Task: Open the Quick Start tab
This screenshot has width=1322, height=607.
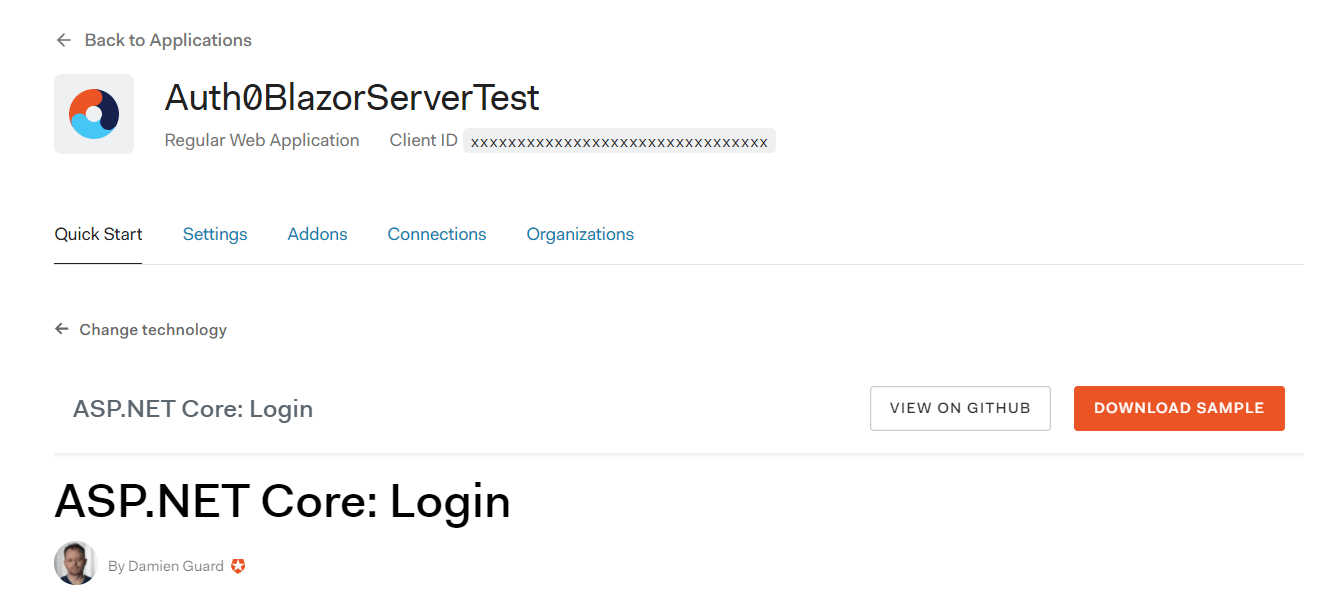Action: tap(98, 234)
